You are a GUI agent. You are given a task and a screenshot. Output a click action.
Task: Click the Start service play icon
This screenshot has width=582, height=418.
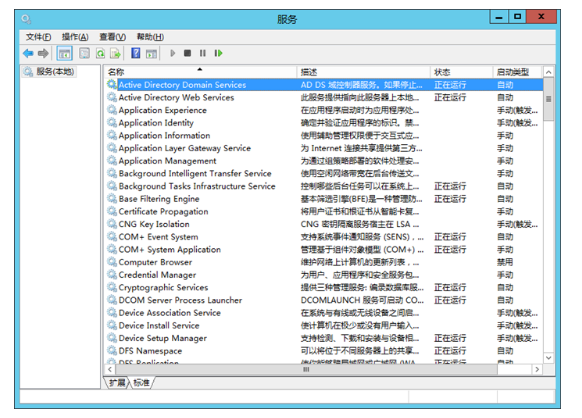tap(173, 53)
